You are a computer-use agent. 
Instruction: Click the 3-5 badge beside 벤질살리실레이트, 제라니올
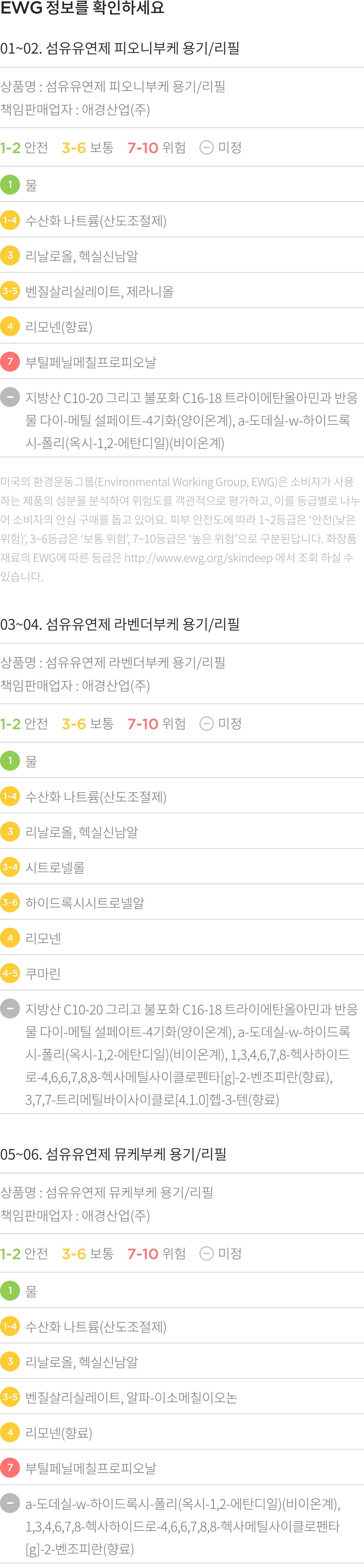10,291
